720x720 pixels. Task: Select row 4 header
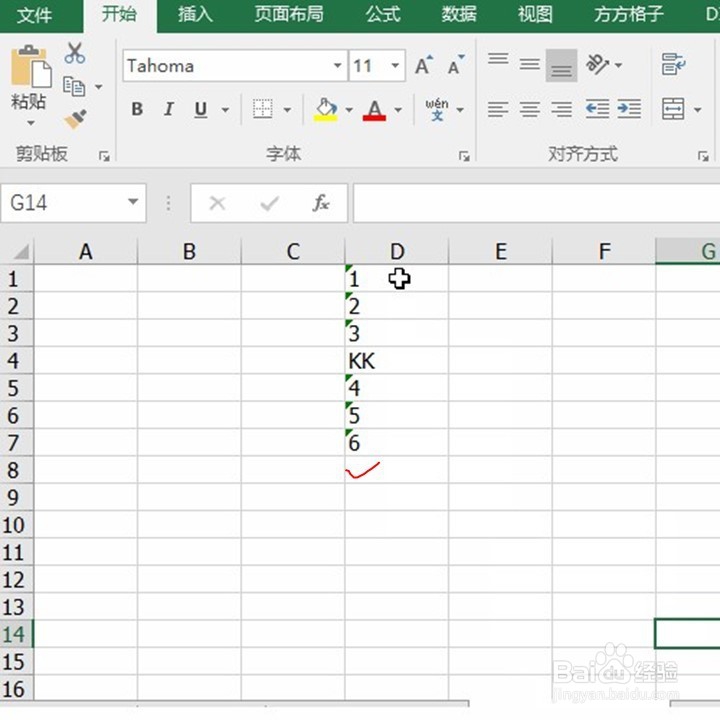coord(17,361)
